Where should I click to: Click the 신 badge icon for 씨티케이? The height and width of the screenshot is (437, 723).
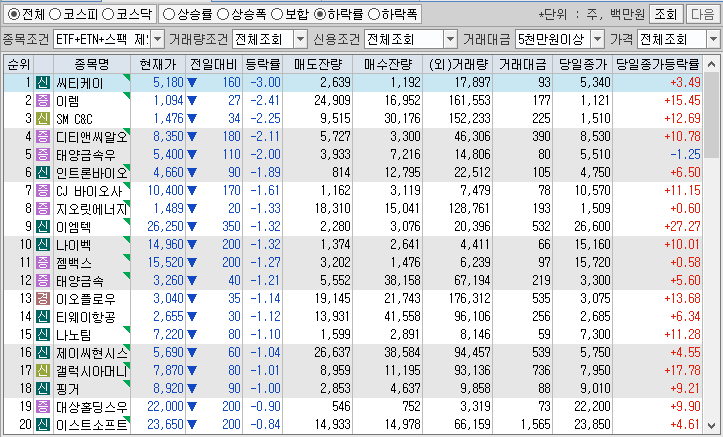coord(43,83)
